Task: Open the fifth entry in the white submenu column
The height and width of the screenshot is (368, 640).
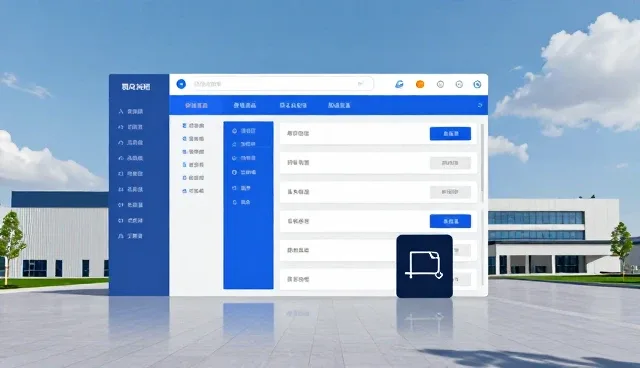Action: click(x=193, y=178)
